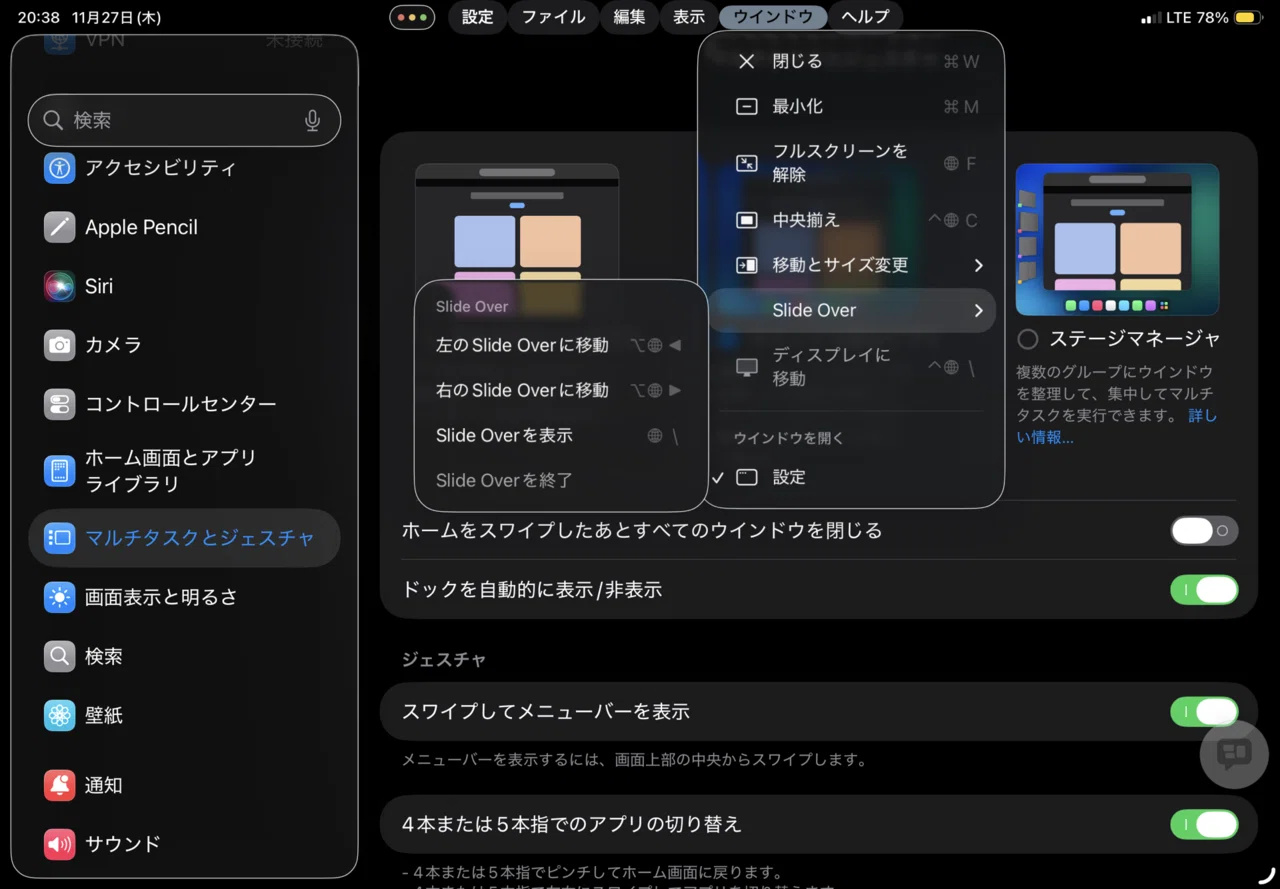
Task: Click Close (閉じる) in Window menu
Action: coord(851,61)
